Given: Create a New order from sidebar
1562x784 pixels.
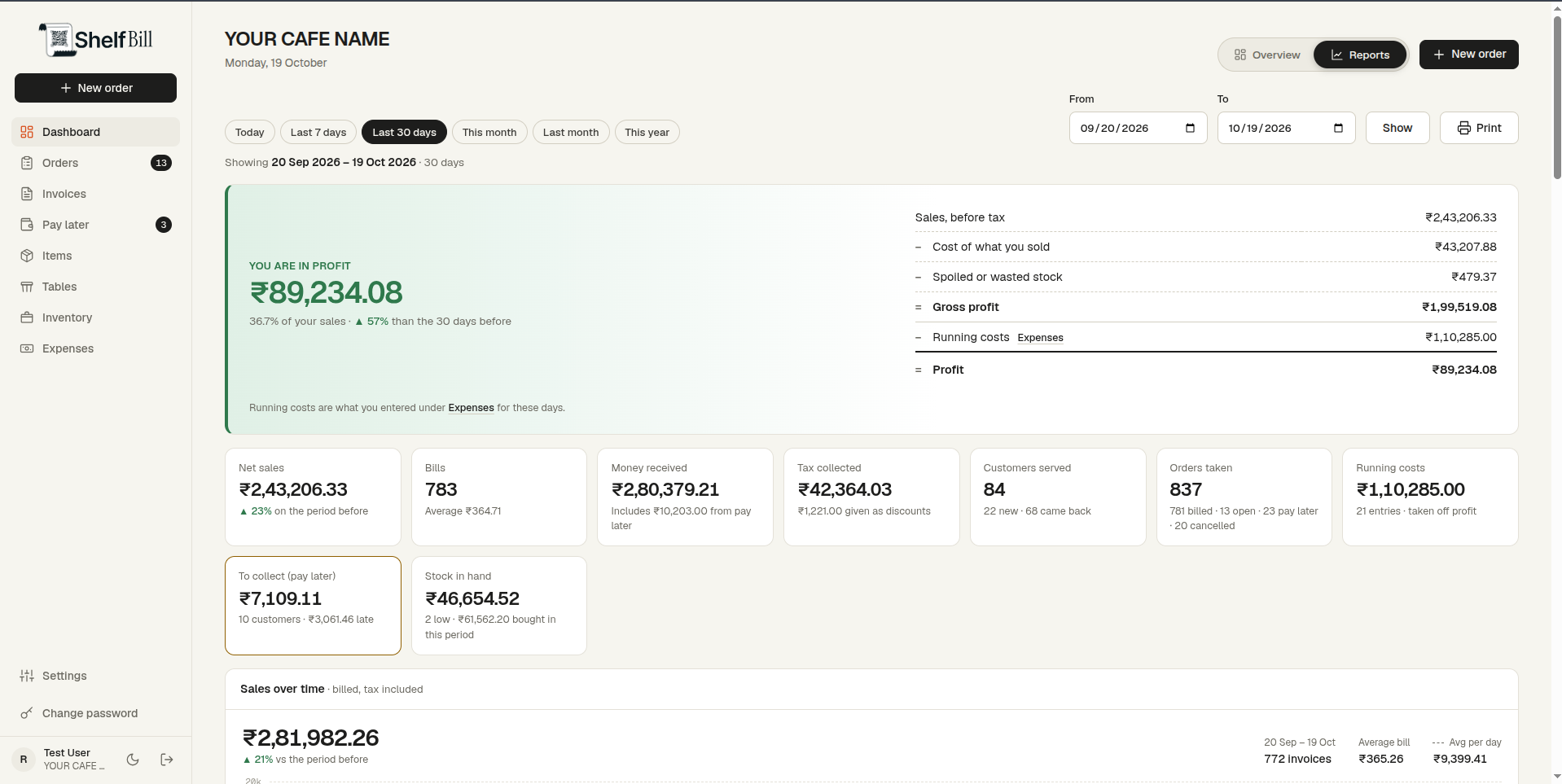Looking at the screenshot, I should 95,88.
